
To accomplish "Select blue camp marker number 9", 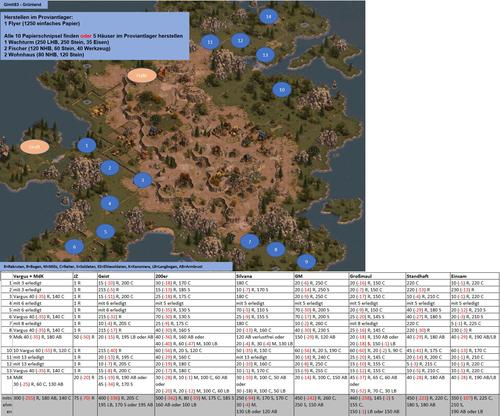I will 306,262.
